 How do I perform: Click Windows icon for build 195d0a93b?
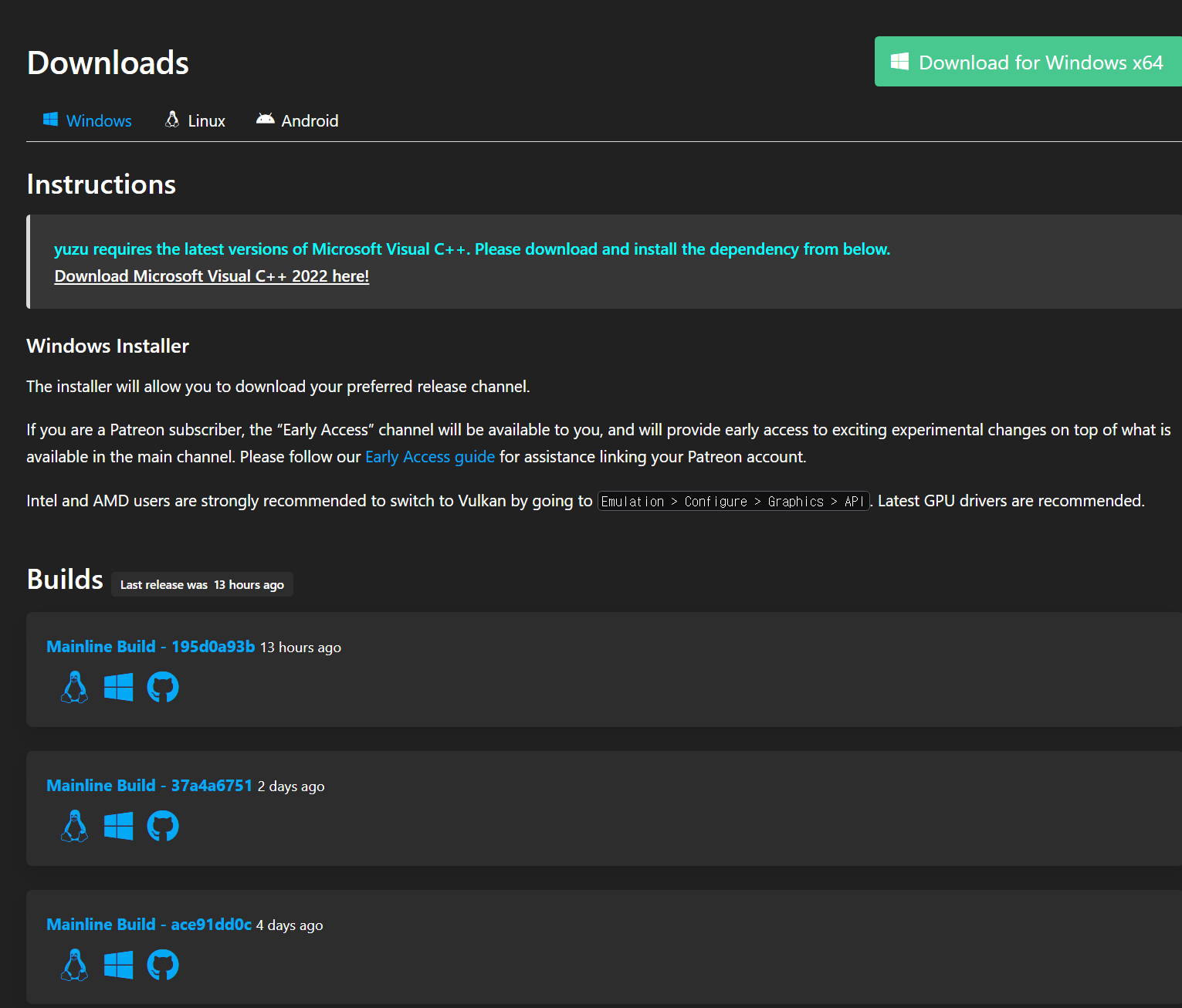(118, 687)
